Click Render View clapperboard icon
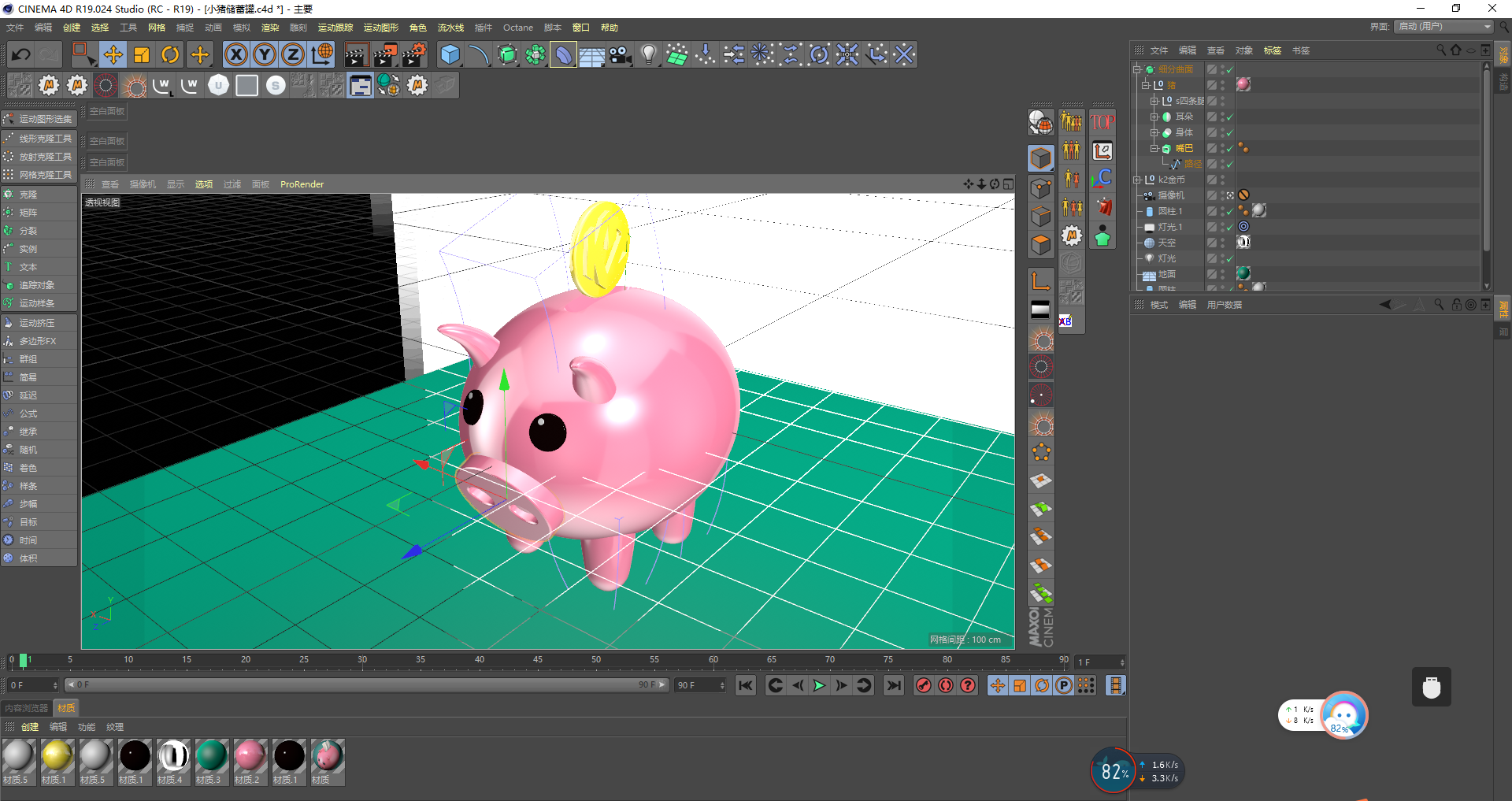Viewport: 1512px width, 801px height. coord(356,54)
